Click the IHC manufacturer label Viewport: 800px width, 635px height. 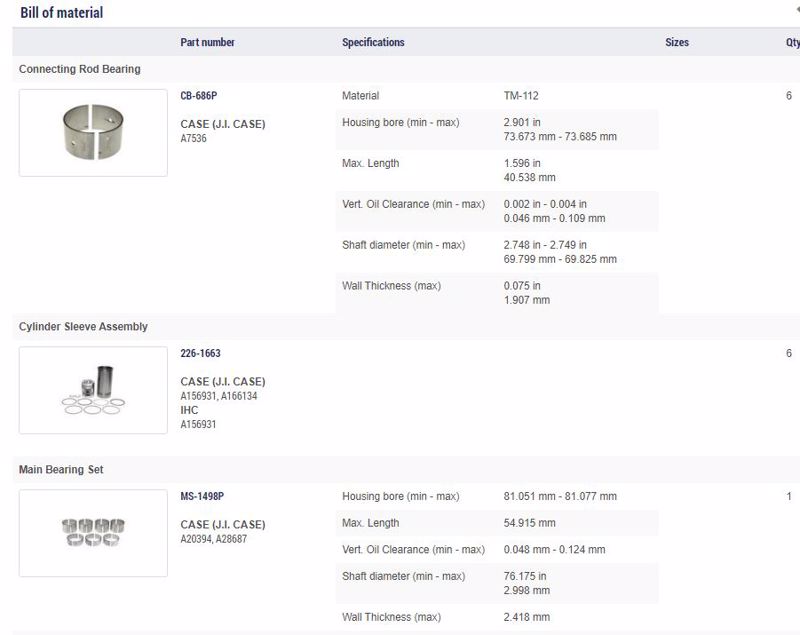(x=189, y=410)
